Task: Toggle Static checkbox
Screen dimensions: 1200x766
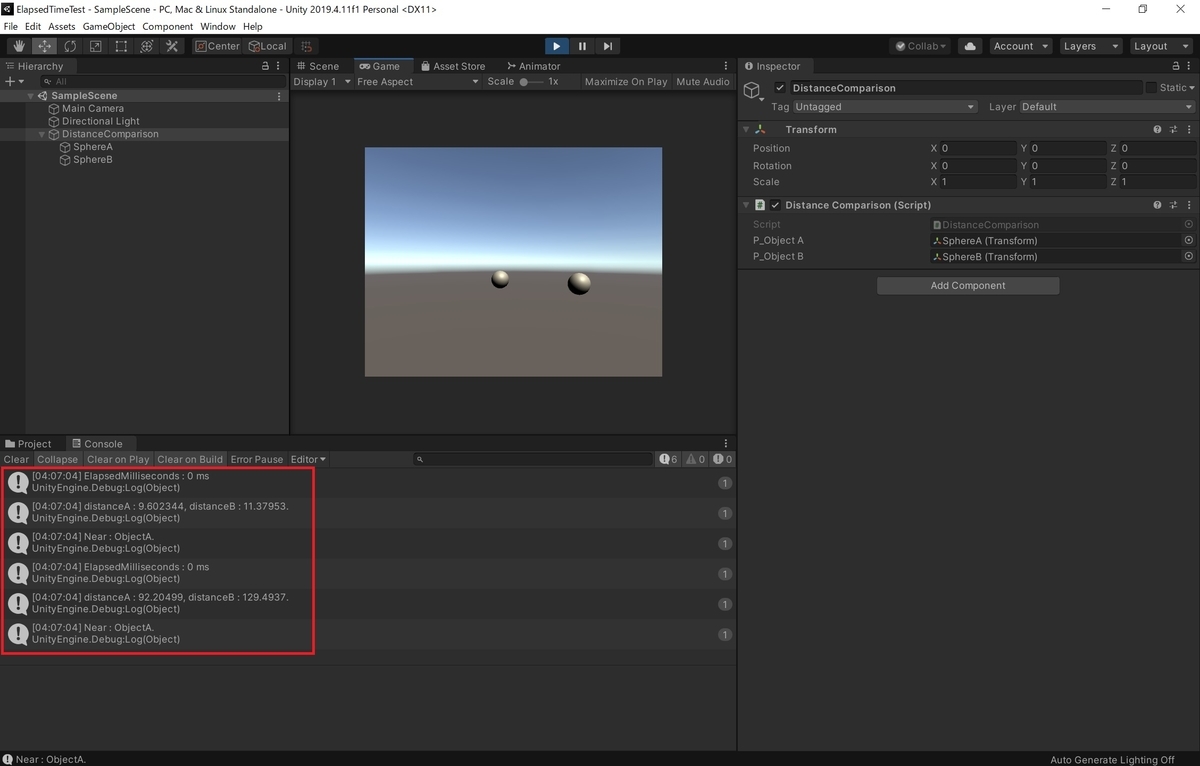Action: [x=1151, y=88]
